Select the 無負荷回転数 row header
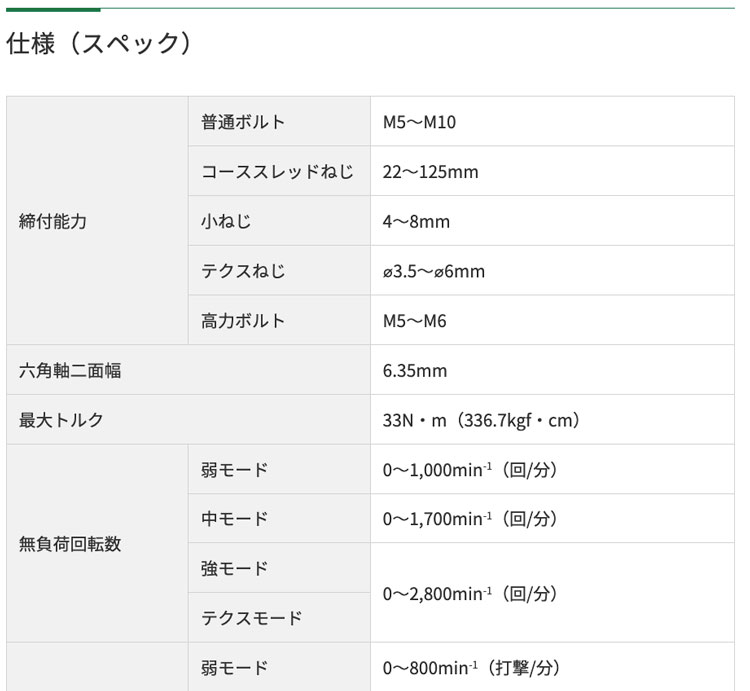The image size is (750, 691). [70, 544]
